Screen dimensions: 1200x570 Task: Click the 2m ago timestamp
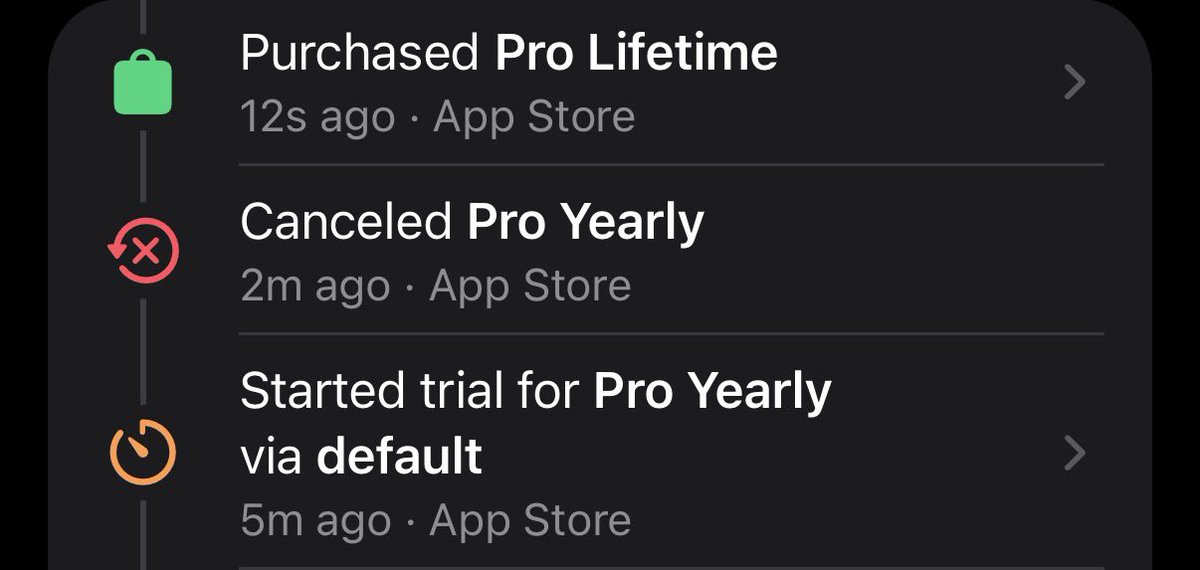click(316, 287)
